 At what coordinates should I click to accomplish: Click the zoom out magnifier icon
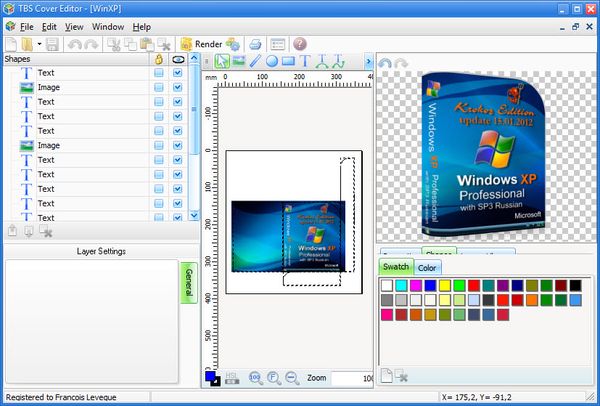(292, 378)
